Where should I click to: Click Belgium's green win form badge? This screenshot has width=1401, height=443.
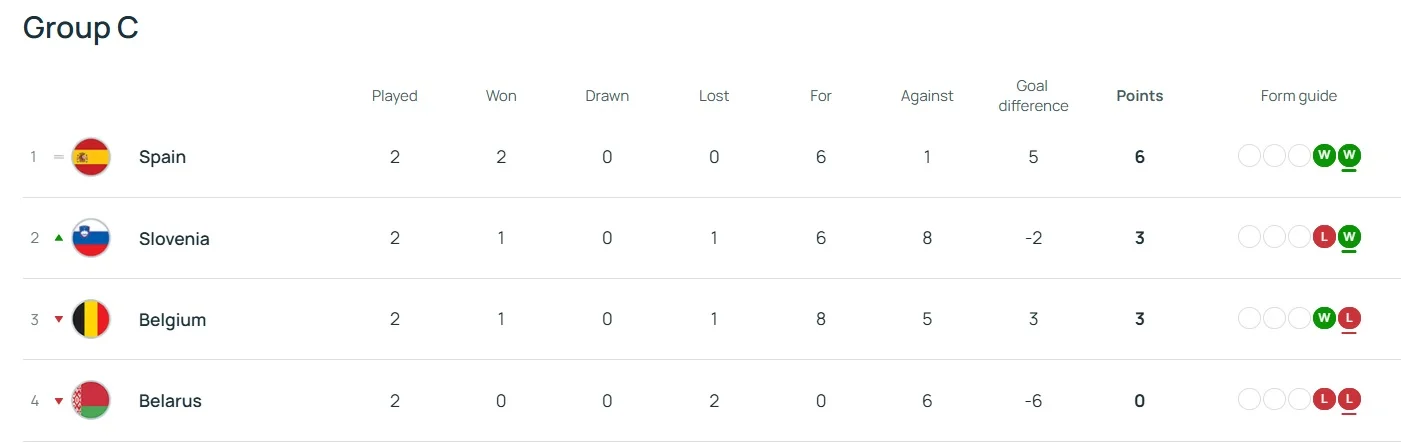(x=1324, y=319)
